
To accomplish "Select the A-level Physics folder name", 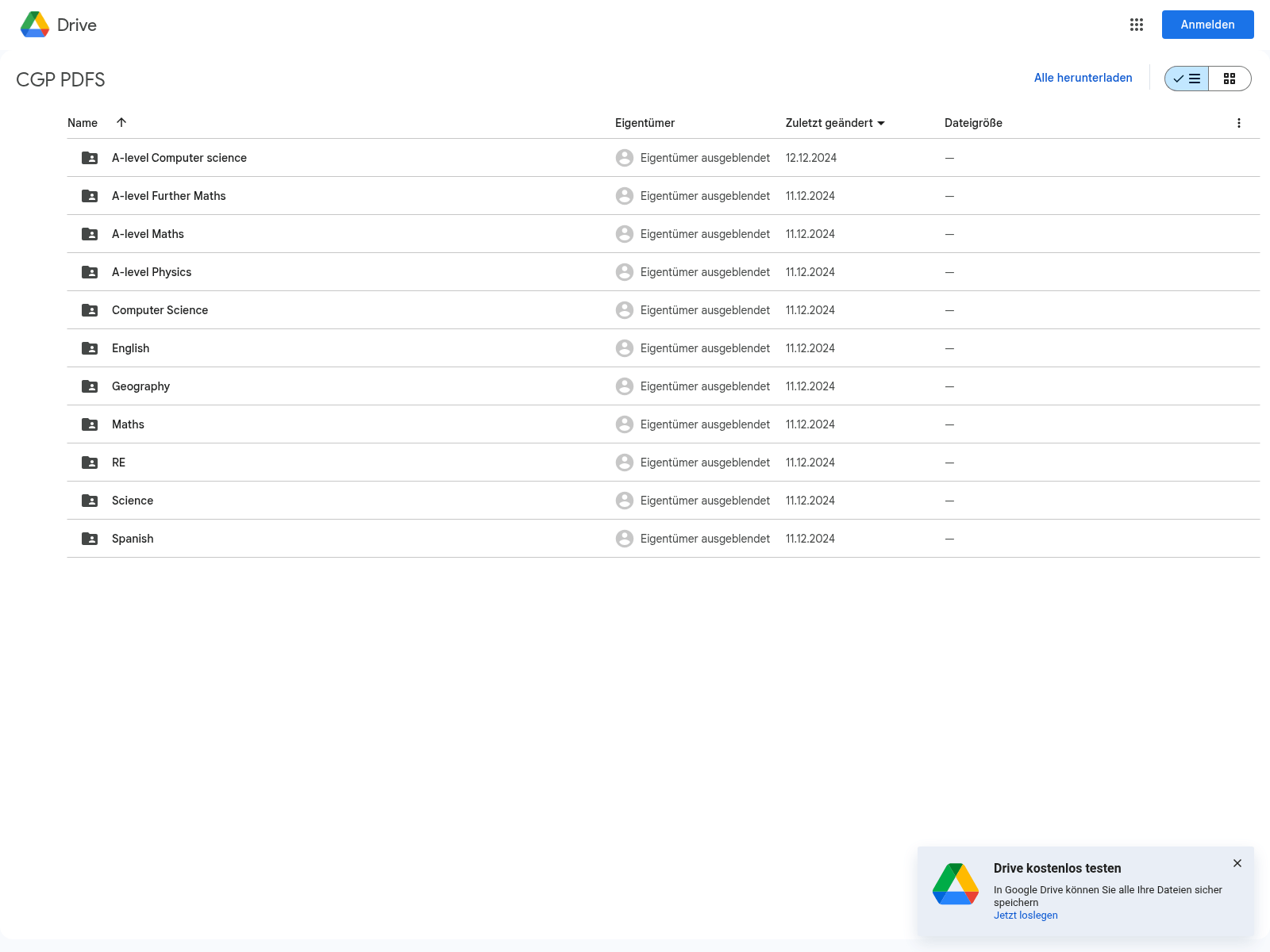I will tap(152, 272).
